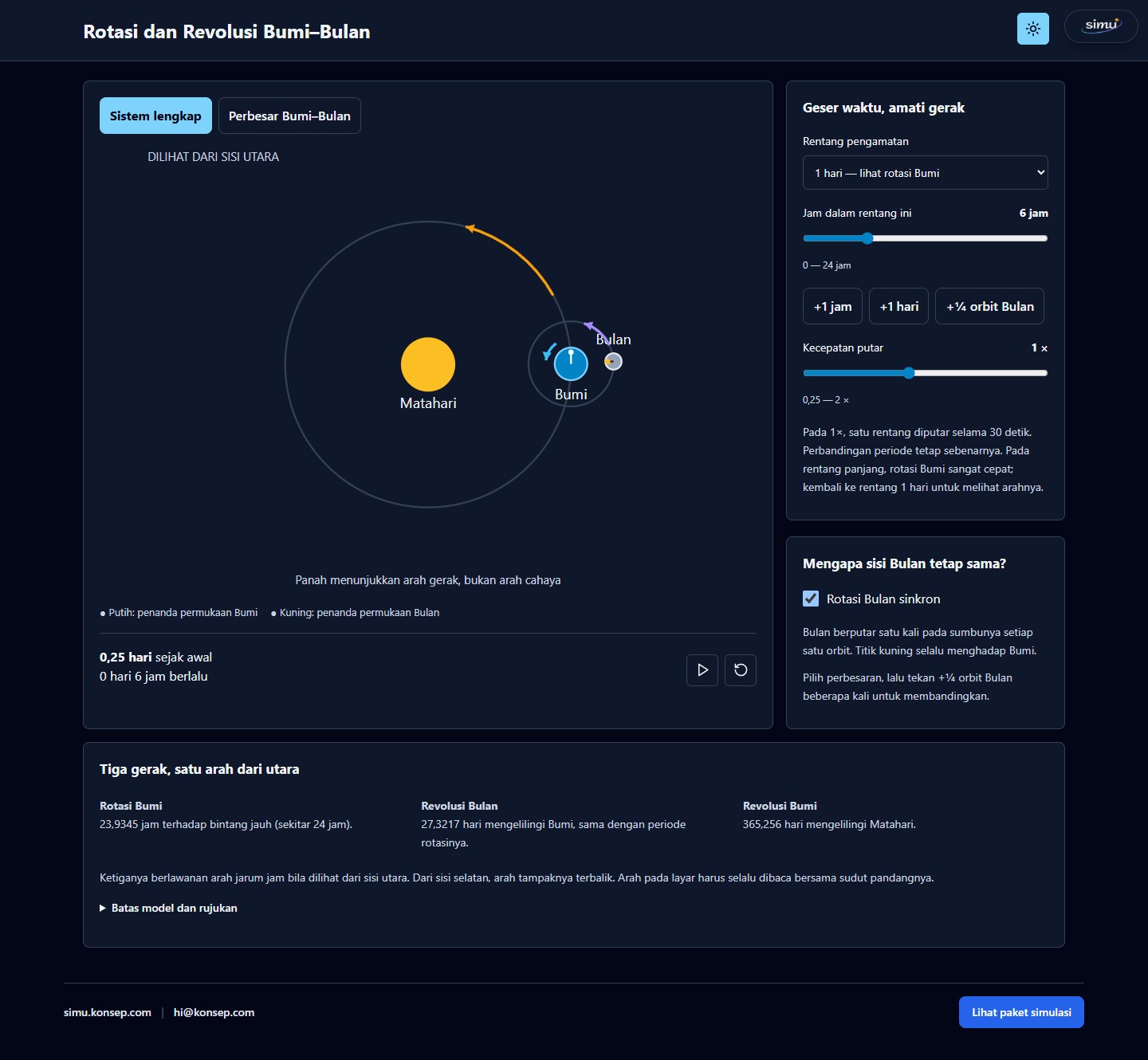Click the Revolusi Bumi heading
The height and width of the screenshot is (1060, 1148).
(780, 806)
